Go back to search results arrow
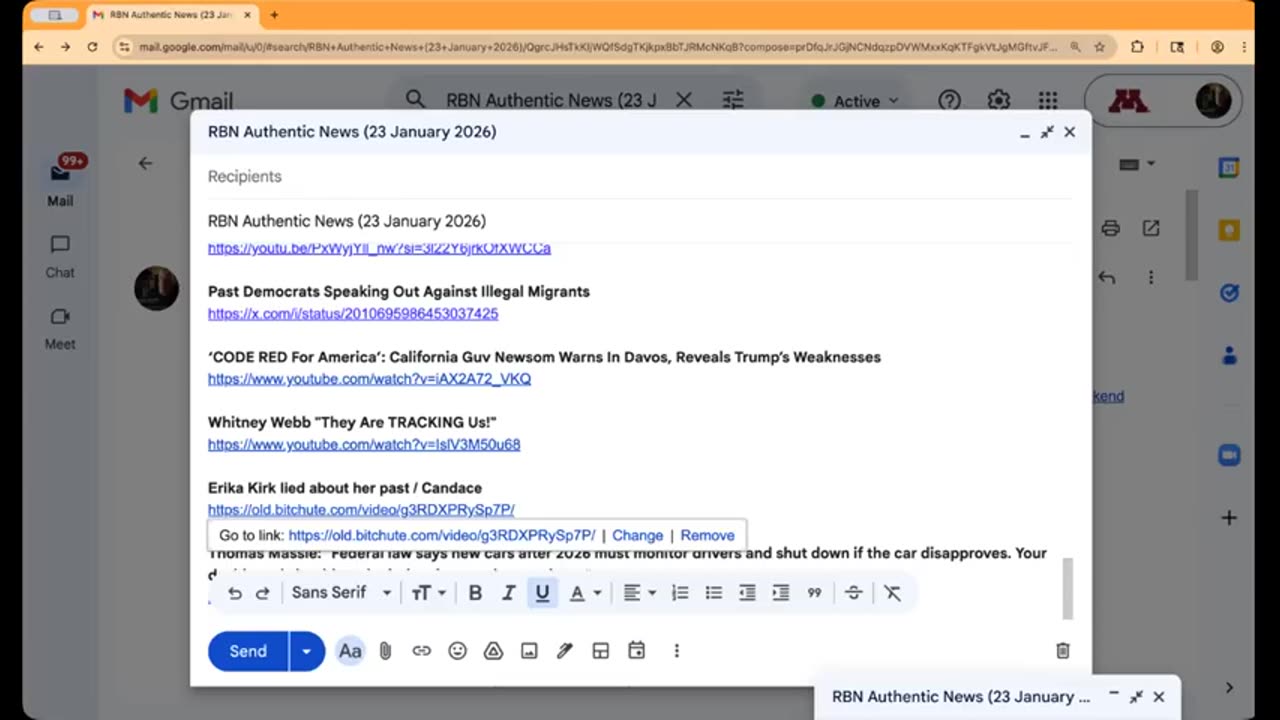Screen dimensions: 1280x720 [146, 163]
